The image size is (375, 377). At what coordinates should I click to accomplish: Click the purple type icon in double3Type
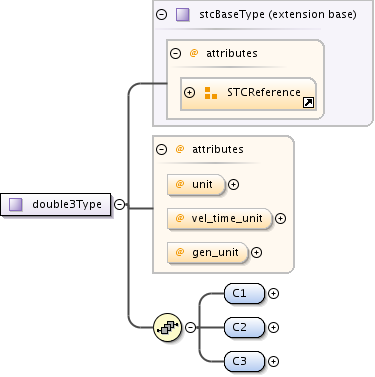click(x=16, y=204)
